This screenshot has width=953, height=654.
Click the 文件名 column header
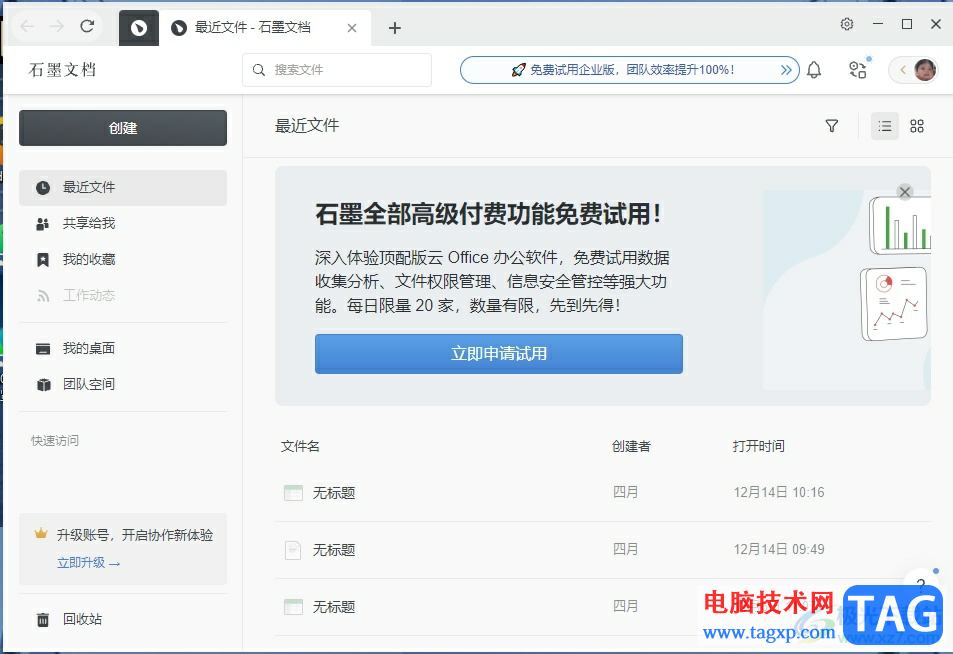300,447
